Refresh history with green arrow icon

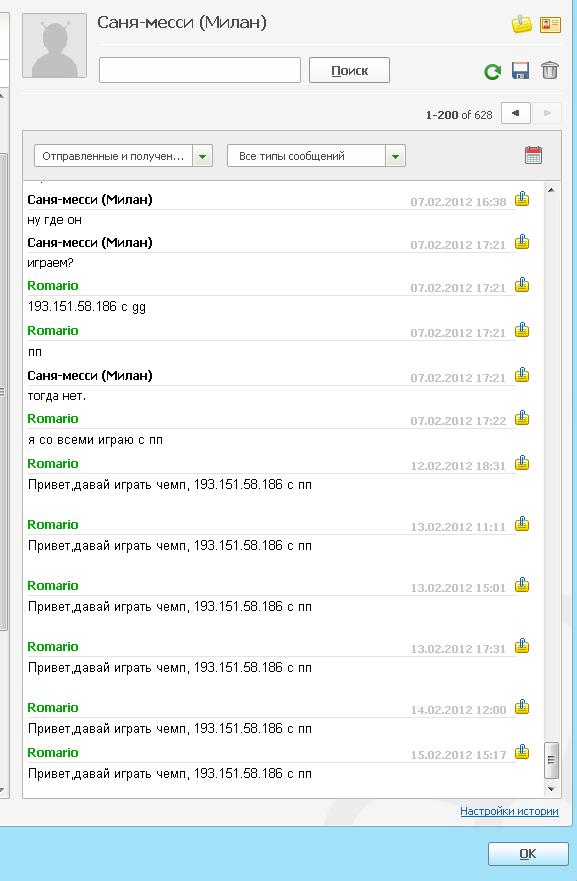click(x=493, y=71)
